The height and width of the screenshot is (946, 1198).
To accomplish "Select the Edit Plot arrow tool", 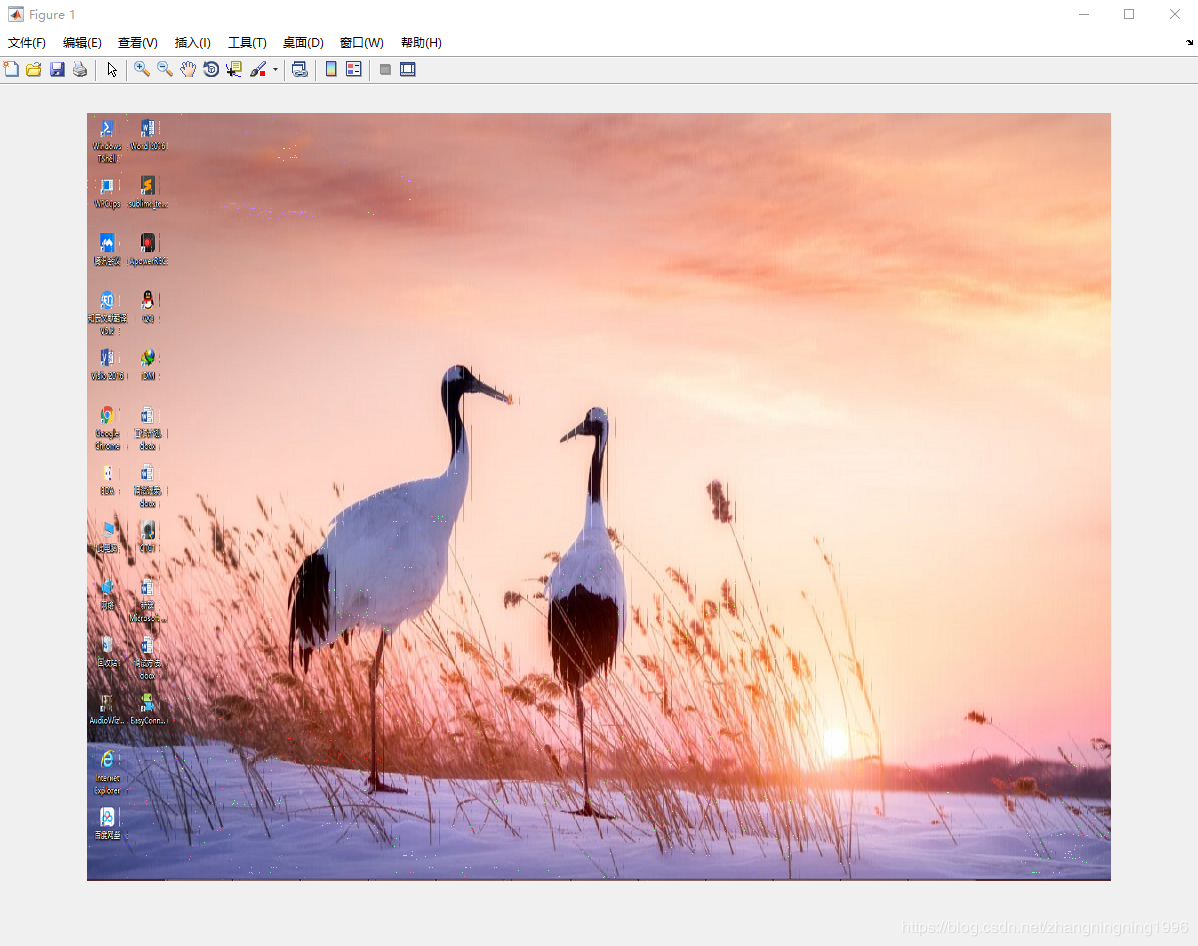I will click(x=112, y=70).
